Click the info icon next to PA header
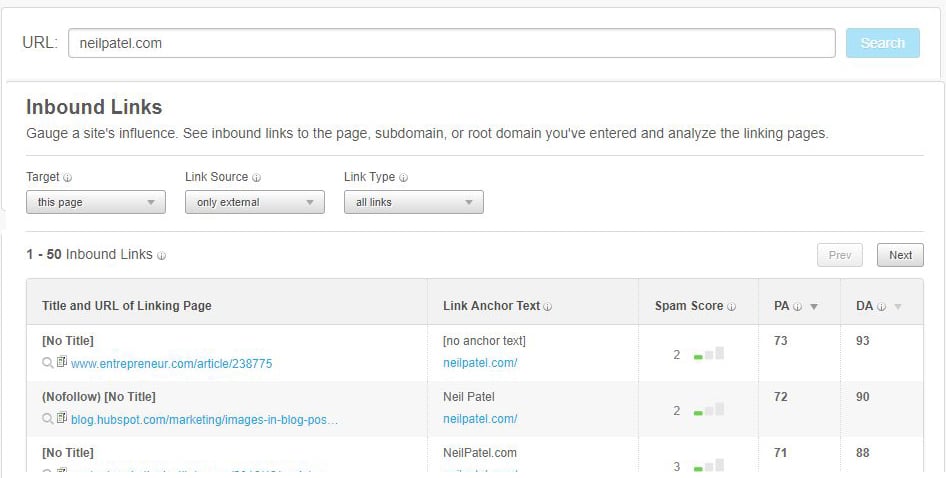This screenshot has width=946, height=478. coord(798,307)
